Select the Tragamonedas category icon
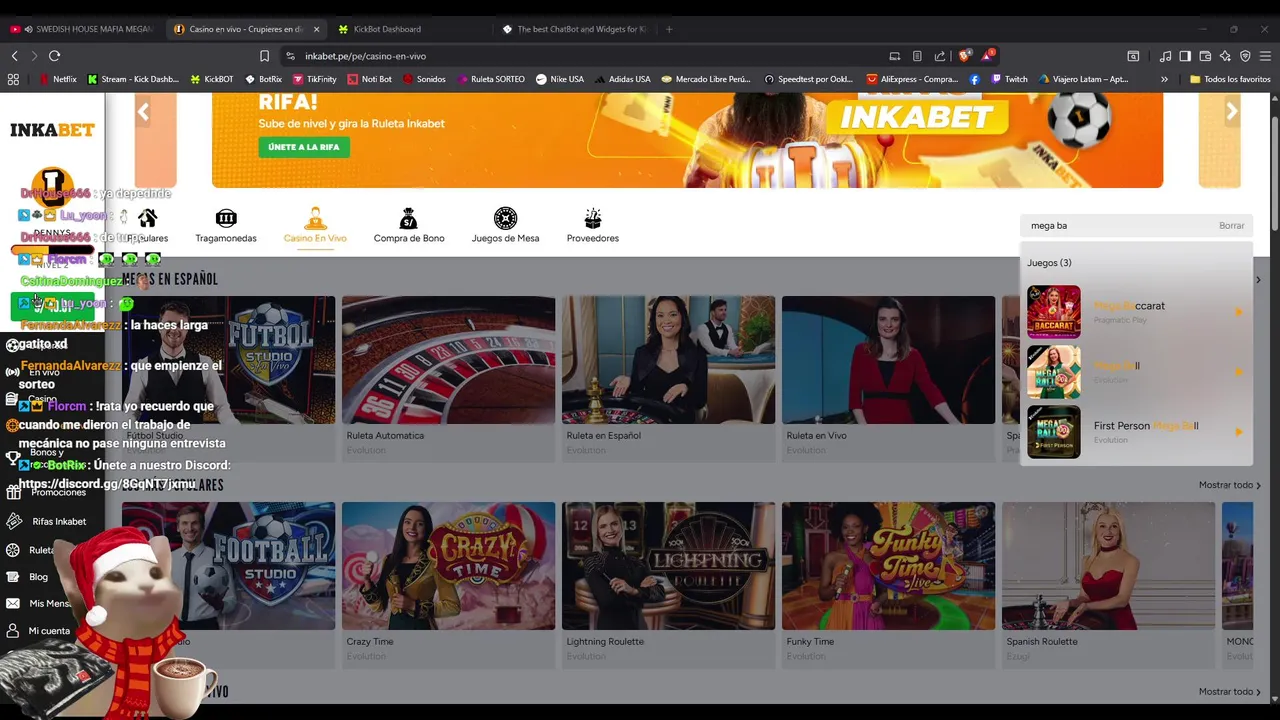1280x720 pixels. tap(226, 218)
